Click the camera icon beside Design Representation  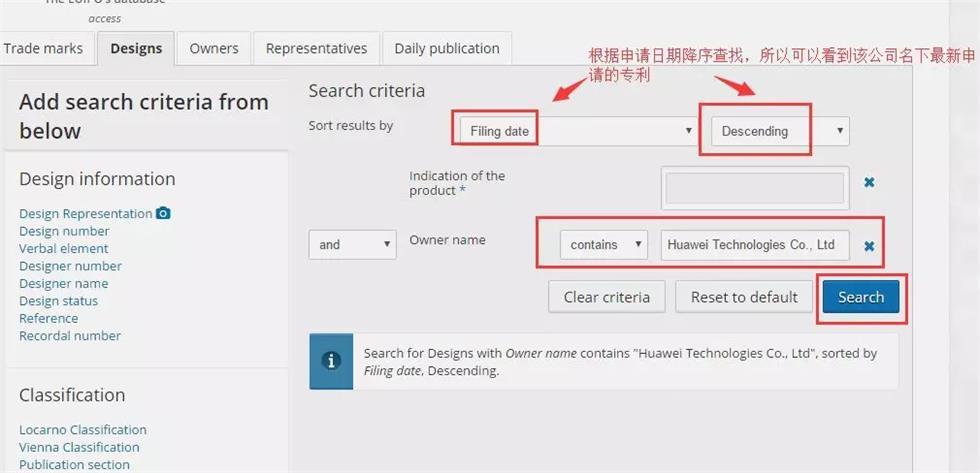pos(163,213)
